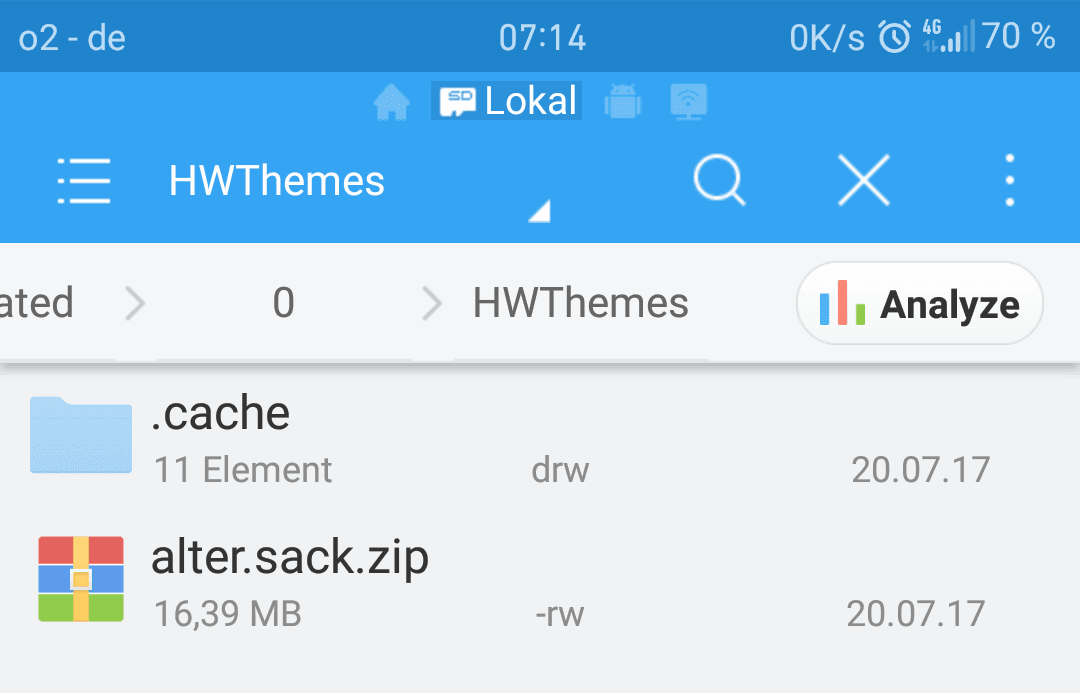Click the zip archive file icon
1080x693 pixels.
[x=81, y=579]
